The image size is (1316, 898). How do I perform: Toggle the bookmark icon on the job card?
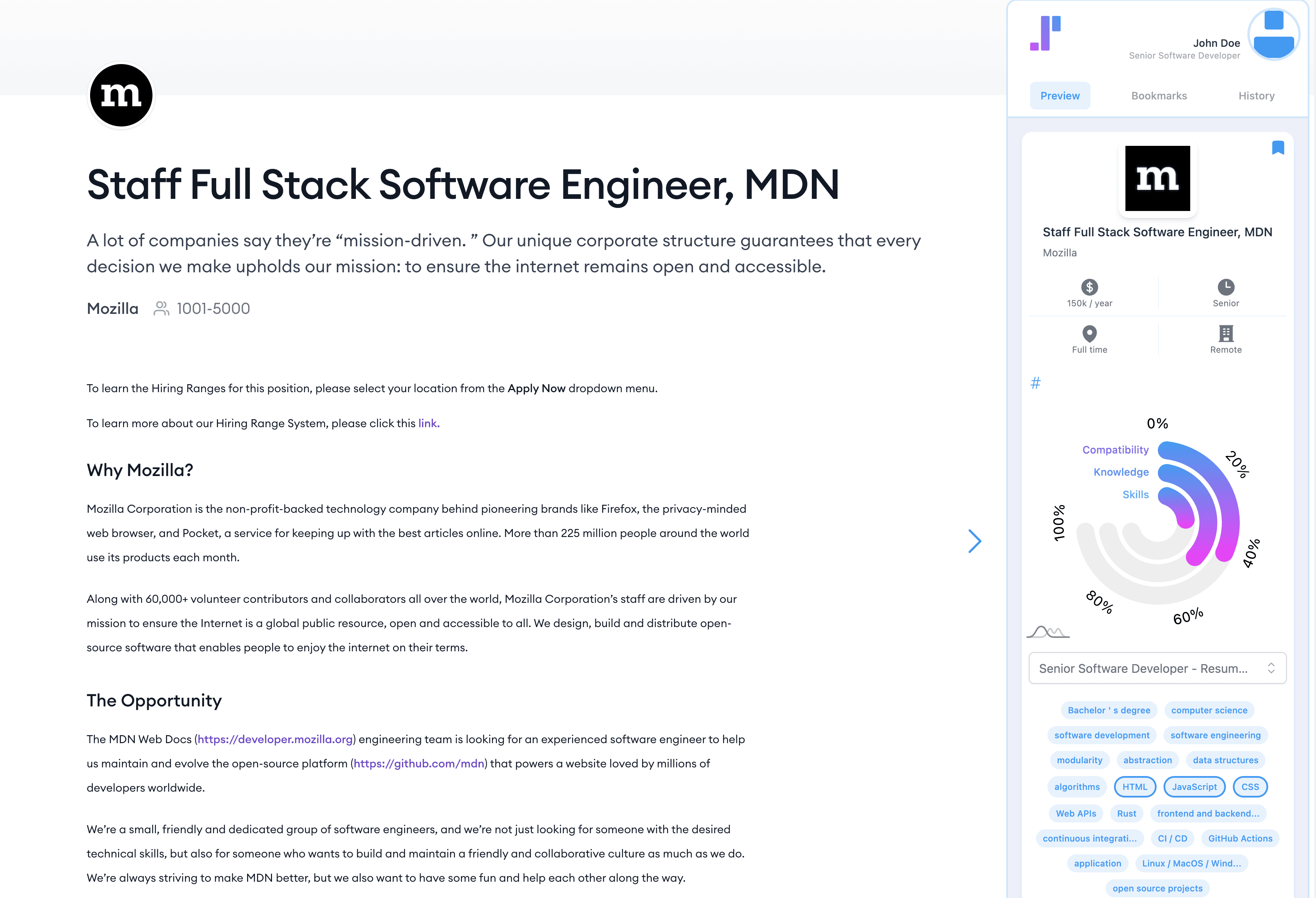coord(1278,148)
